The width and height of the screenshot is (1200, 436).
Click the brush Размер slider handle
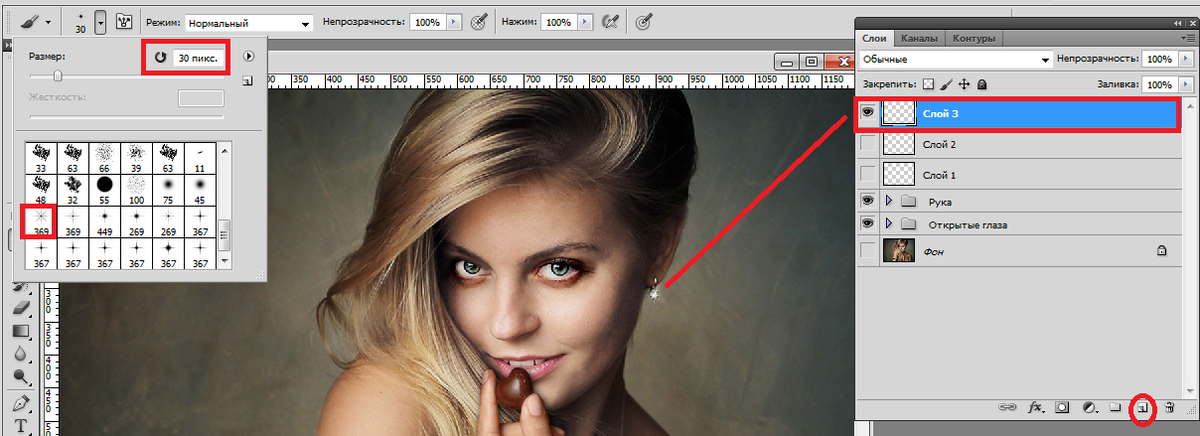click(58, 75)
